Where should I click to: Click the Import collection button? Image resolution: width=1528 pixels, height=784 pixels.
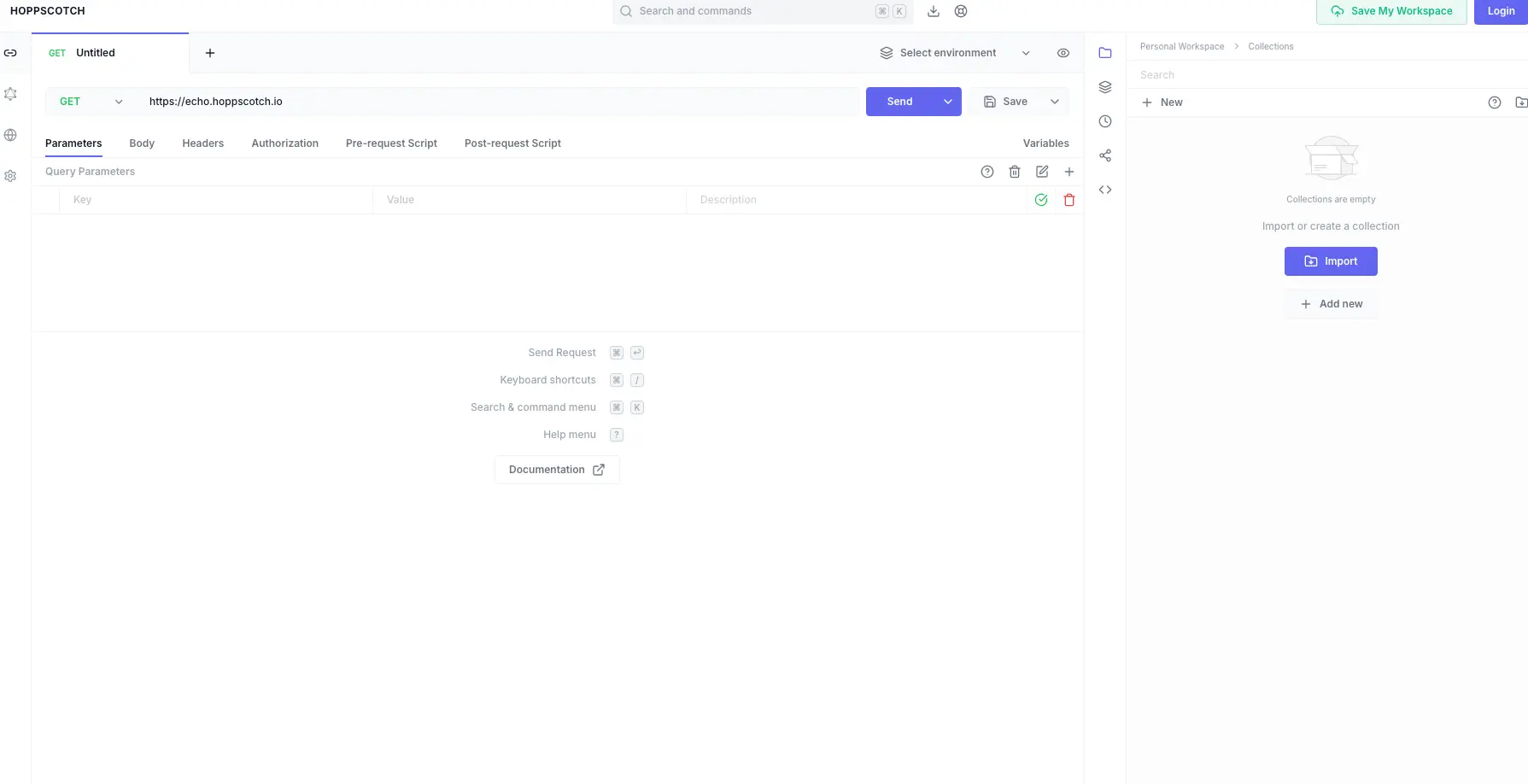click(1331, 261)
